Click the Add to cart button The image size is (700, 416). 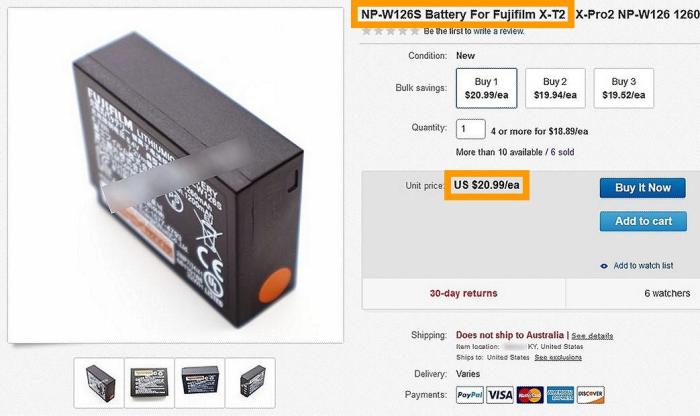pyautogui.click(x=643, y=221)
